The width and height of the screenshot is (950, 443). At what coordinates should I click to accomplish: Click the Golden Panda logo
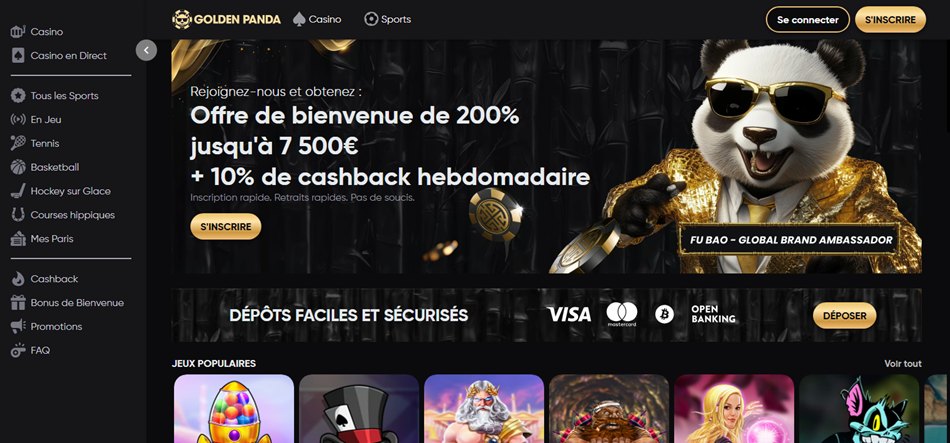click(226, 19)
